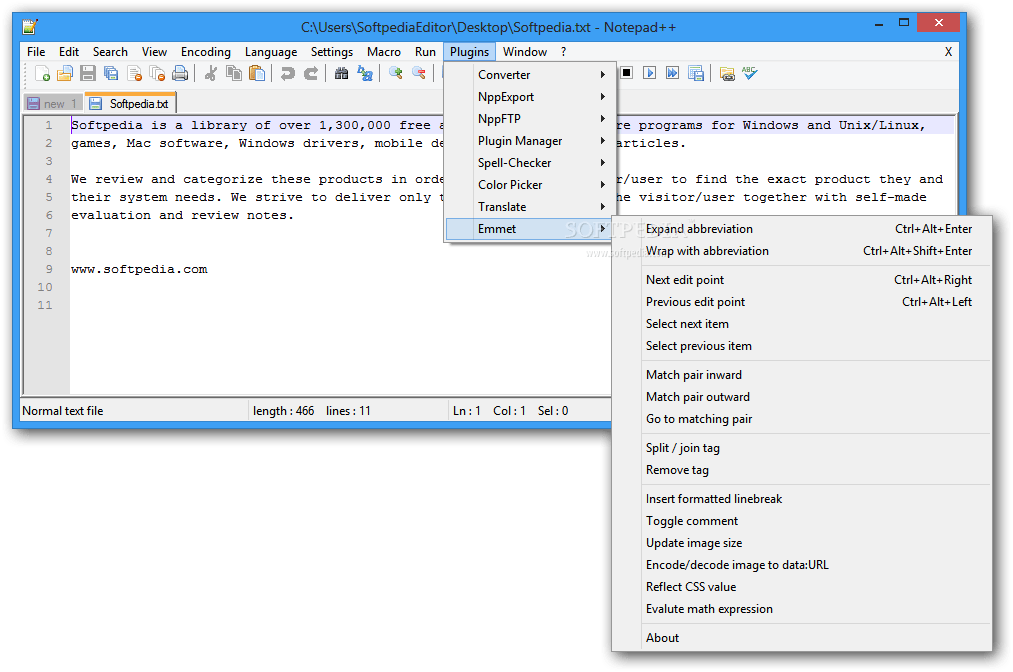The width and height of the screenshot is (1013, 672).
Task: Click the Cut scissors icon
Action: pyautogui.click(x=211, y=74)
